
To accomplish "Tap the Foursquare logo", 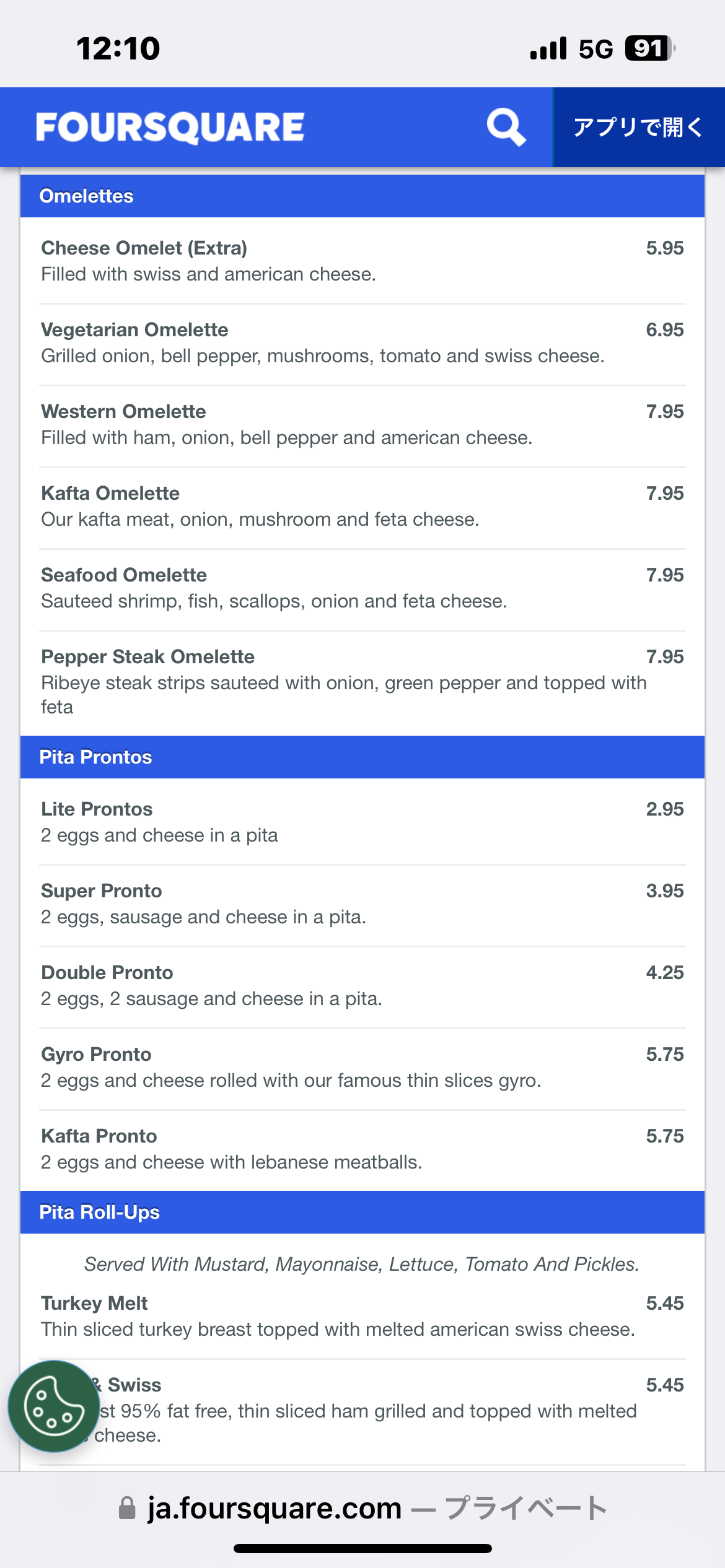I will 170,127.
